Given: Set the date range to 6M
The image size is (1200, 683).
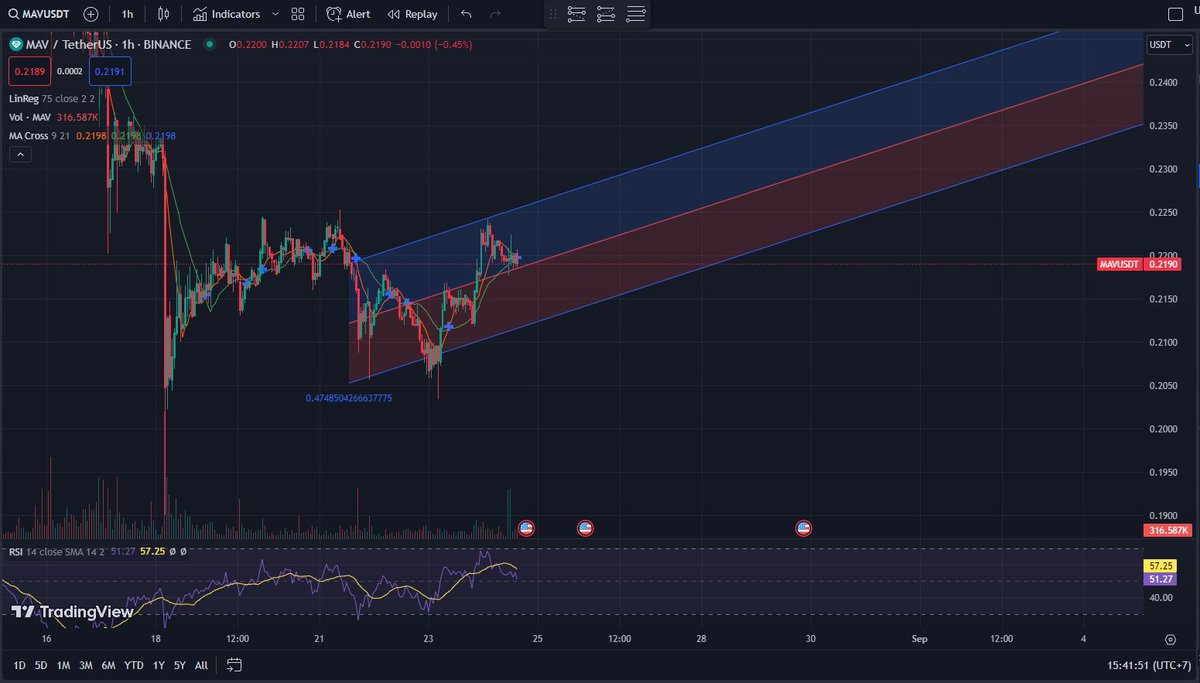Looking at the screenshot, I should [109, 665].
